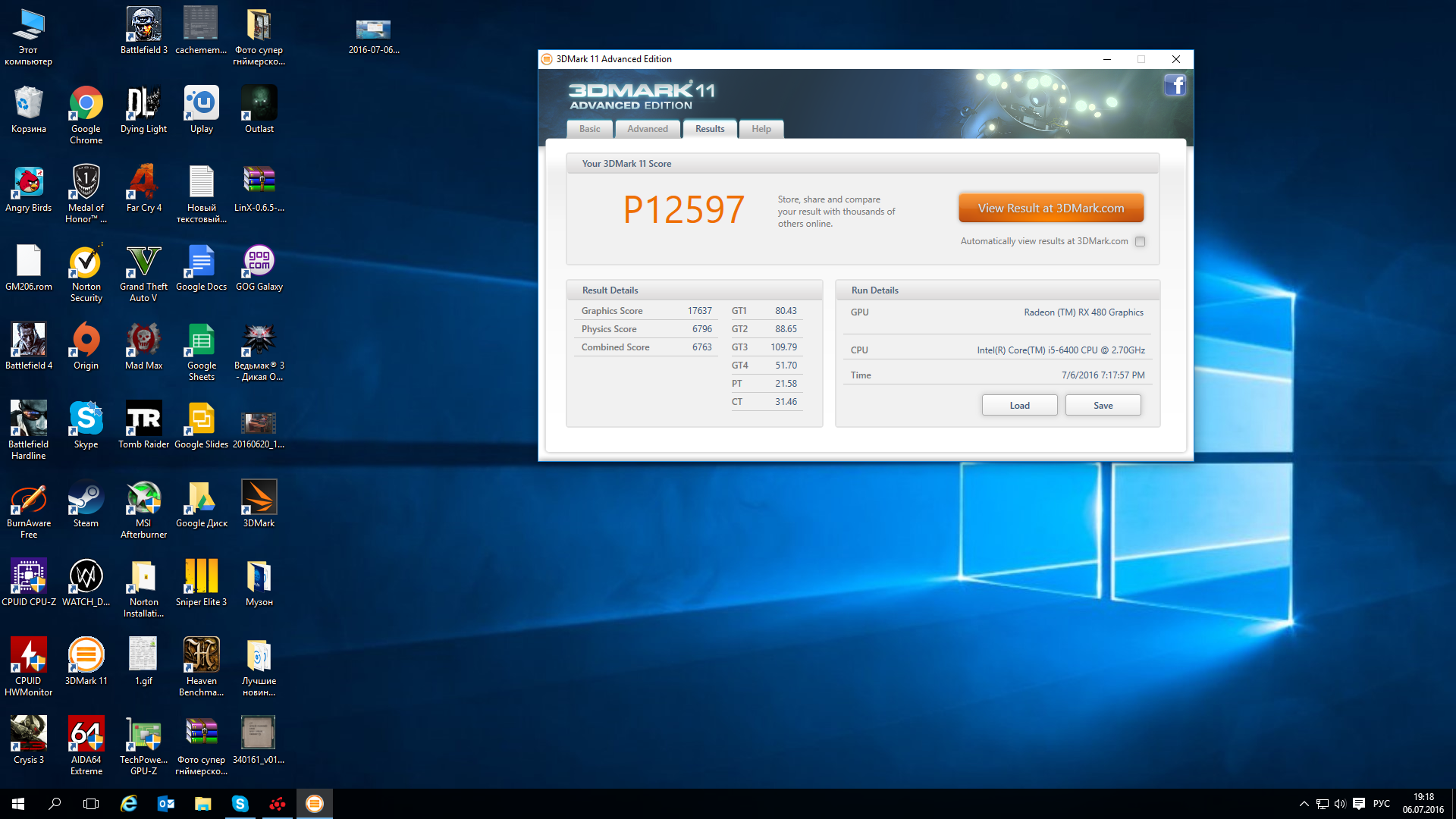Open the Advanced tab

(x=647, y=129)
